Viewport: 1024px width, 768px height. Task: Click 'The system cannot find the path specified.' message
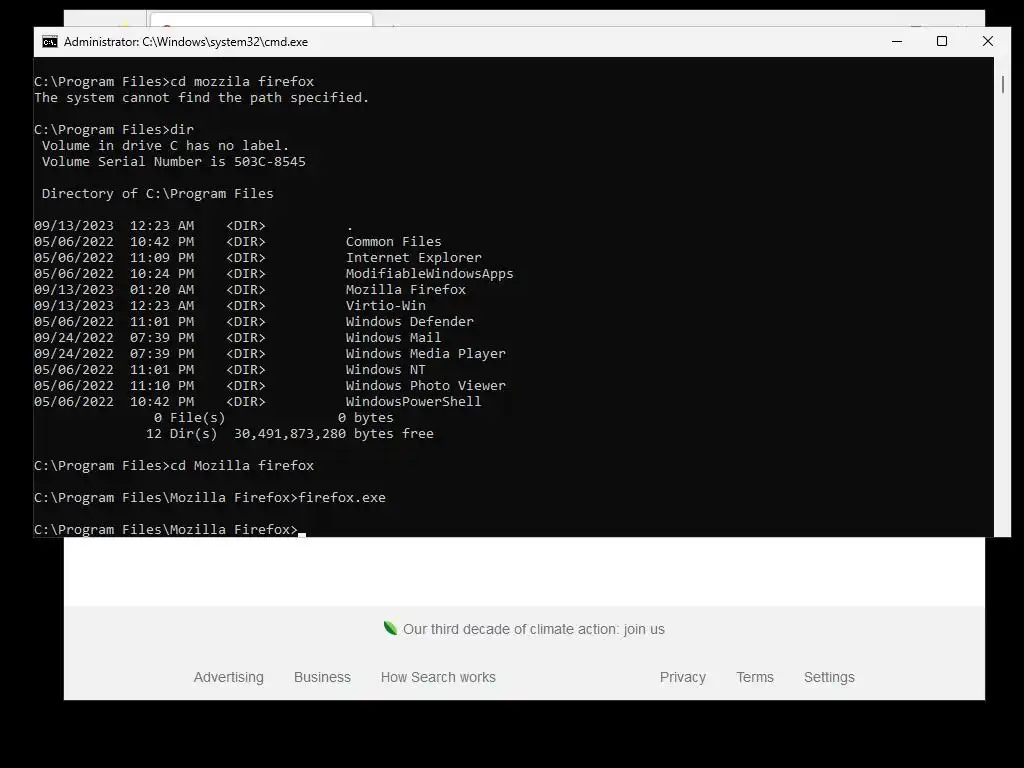201,97
